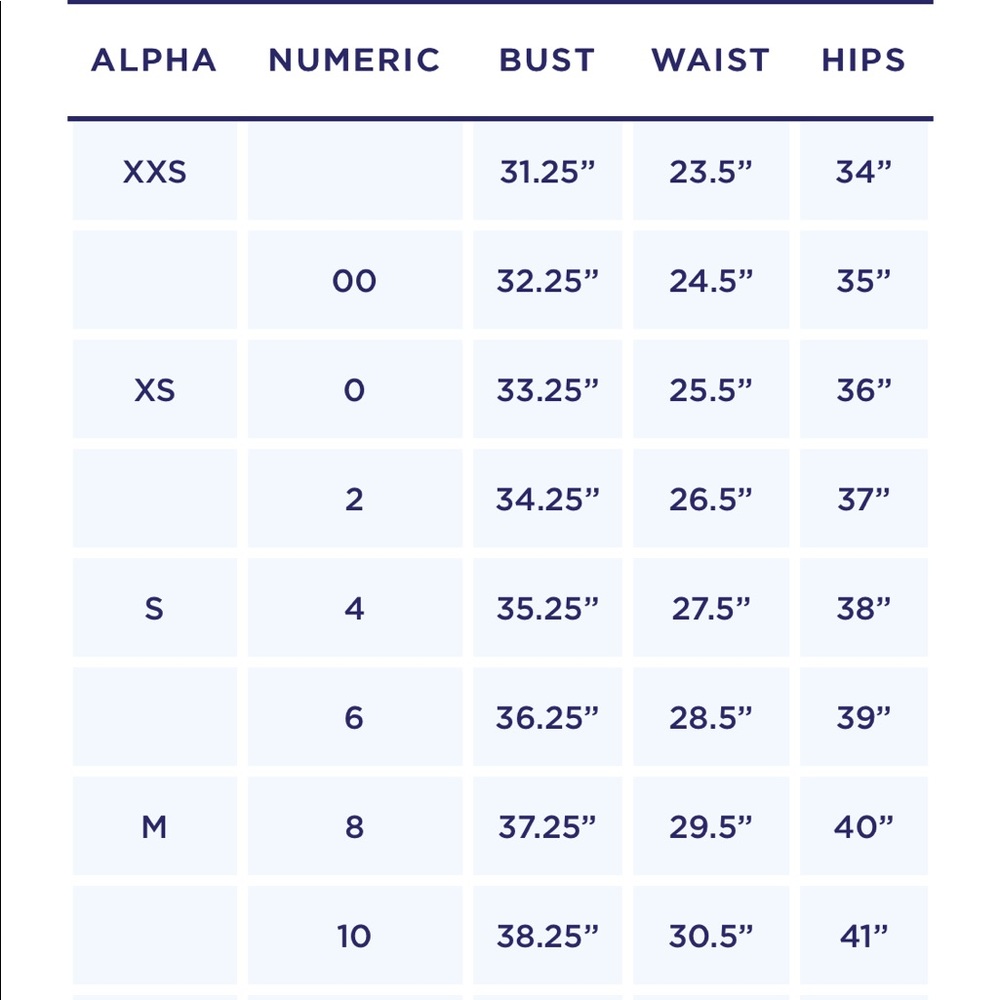Select the M alpha size cell
The width and height of the screenshot is (1000, 1000).
click(x=155, y=827)
